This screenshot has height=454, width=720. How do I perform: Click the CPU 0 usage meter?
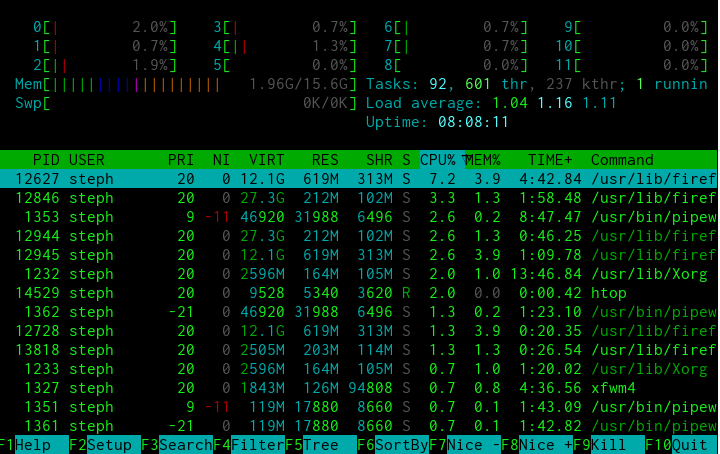point(105,27)
